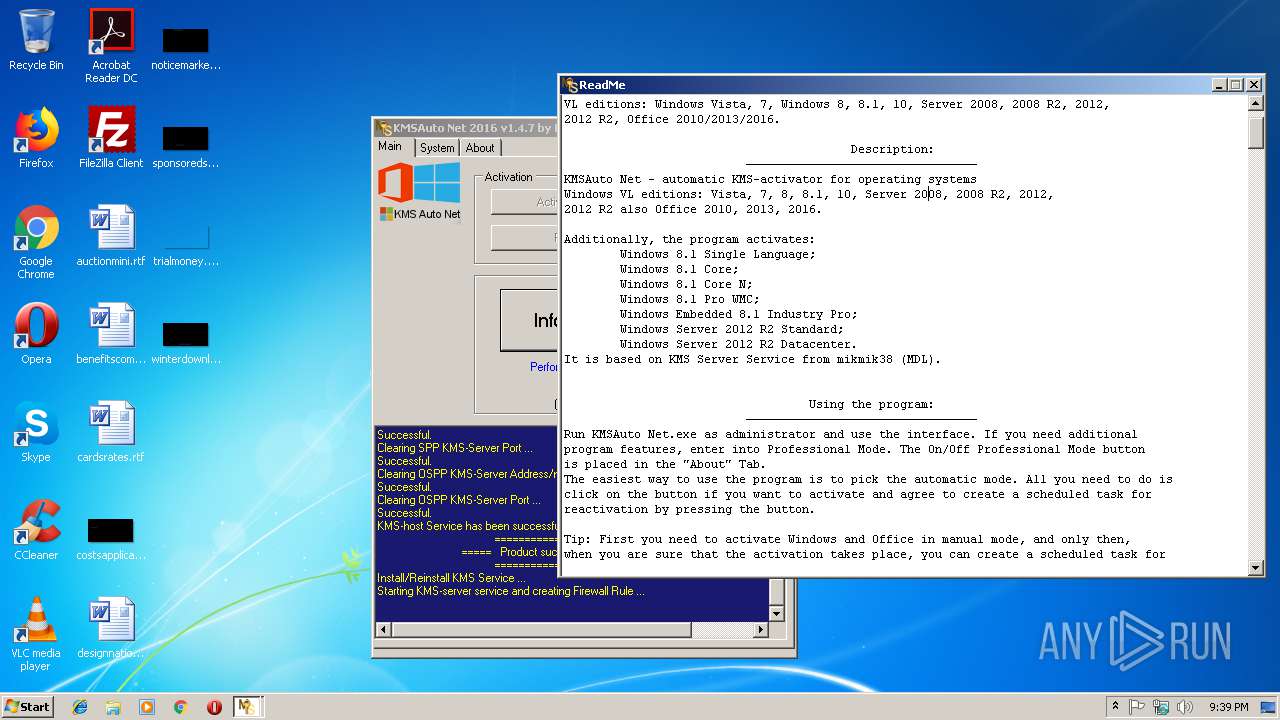
Task: Select the FileZilla Client shortcut
Action: 111,138
